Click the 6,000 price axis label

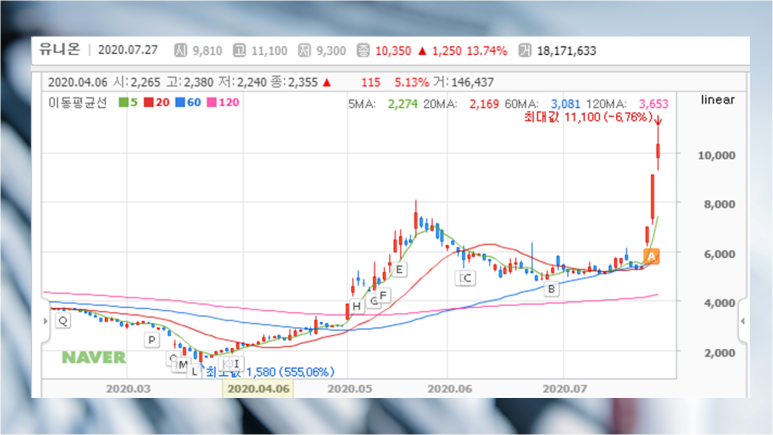[x=719, y=254]
